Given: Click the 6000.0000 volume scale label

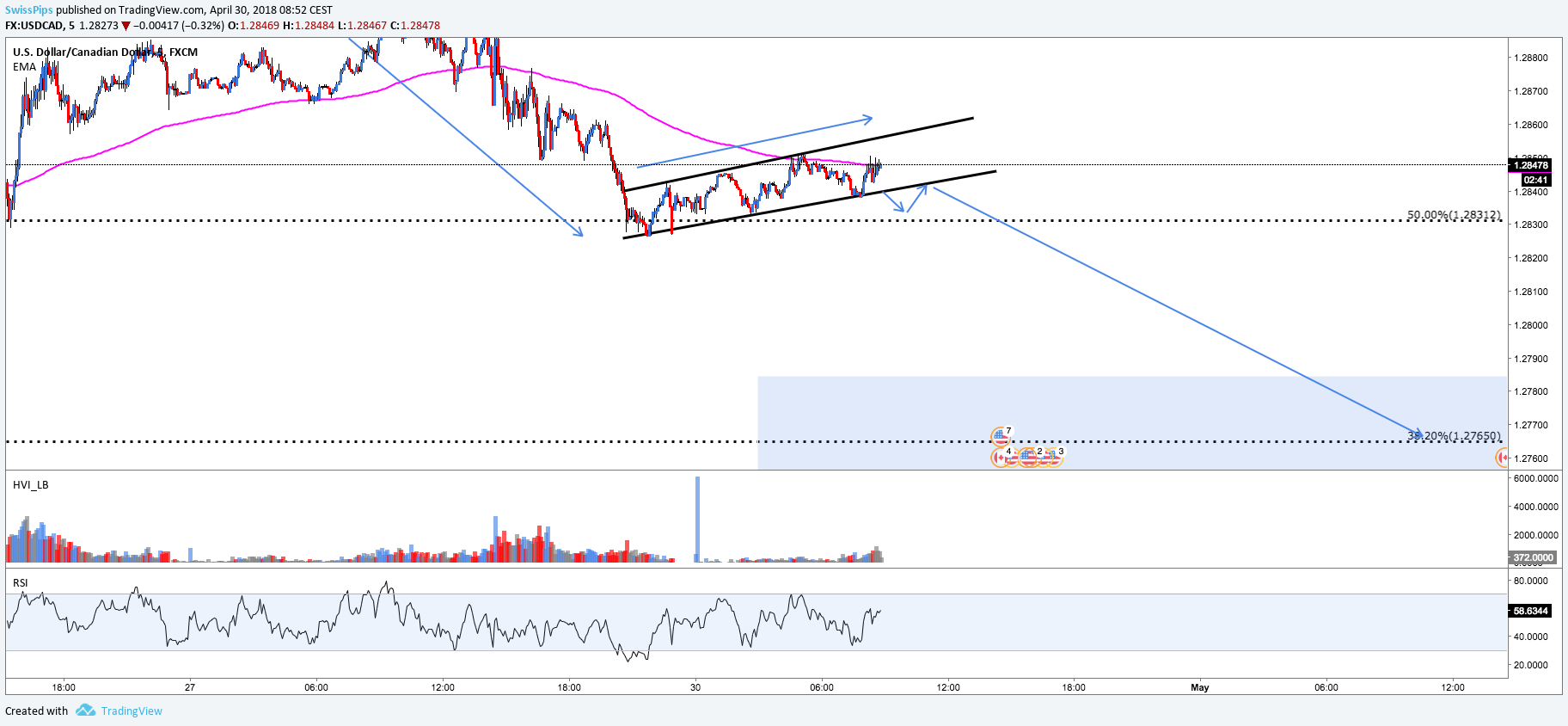Looking at the screenshot, I should (x=1535, y=478).
